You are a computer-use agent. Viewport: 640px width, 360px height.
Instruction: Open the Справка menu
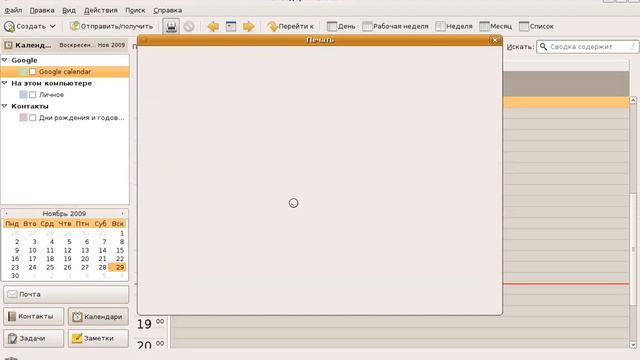(168, 10)
